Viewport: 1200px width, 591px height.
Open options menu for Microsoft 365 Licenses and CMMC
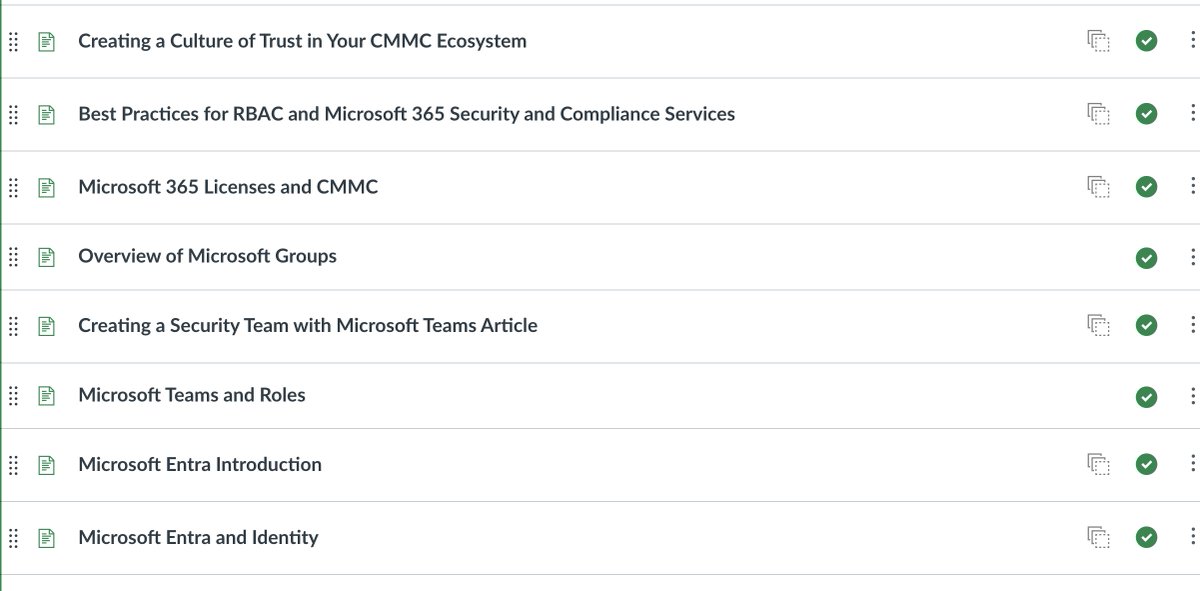pyautogui.click(x=1192, y=187)
